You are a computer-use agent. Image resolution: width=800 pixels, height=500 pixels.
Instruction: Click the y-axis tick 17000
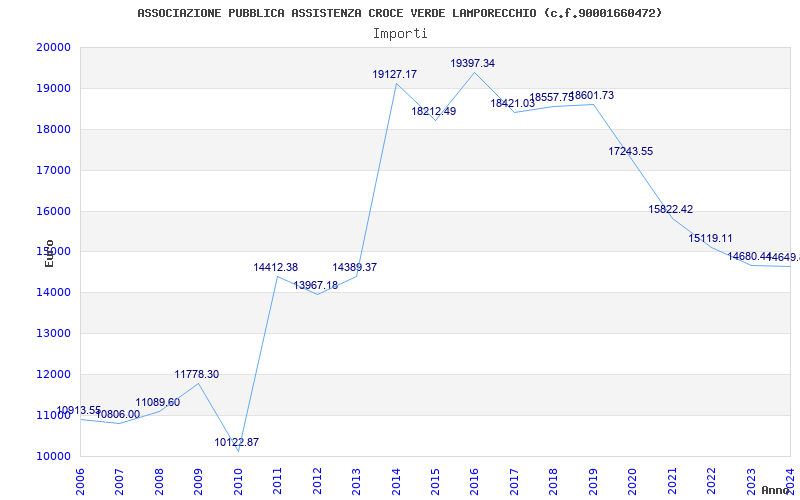tap(53, 170)
